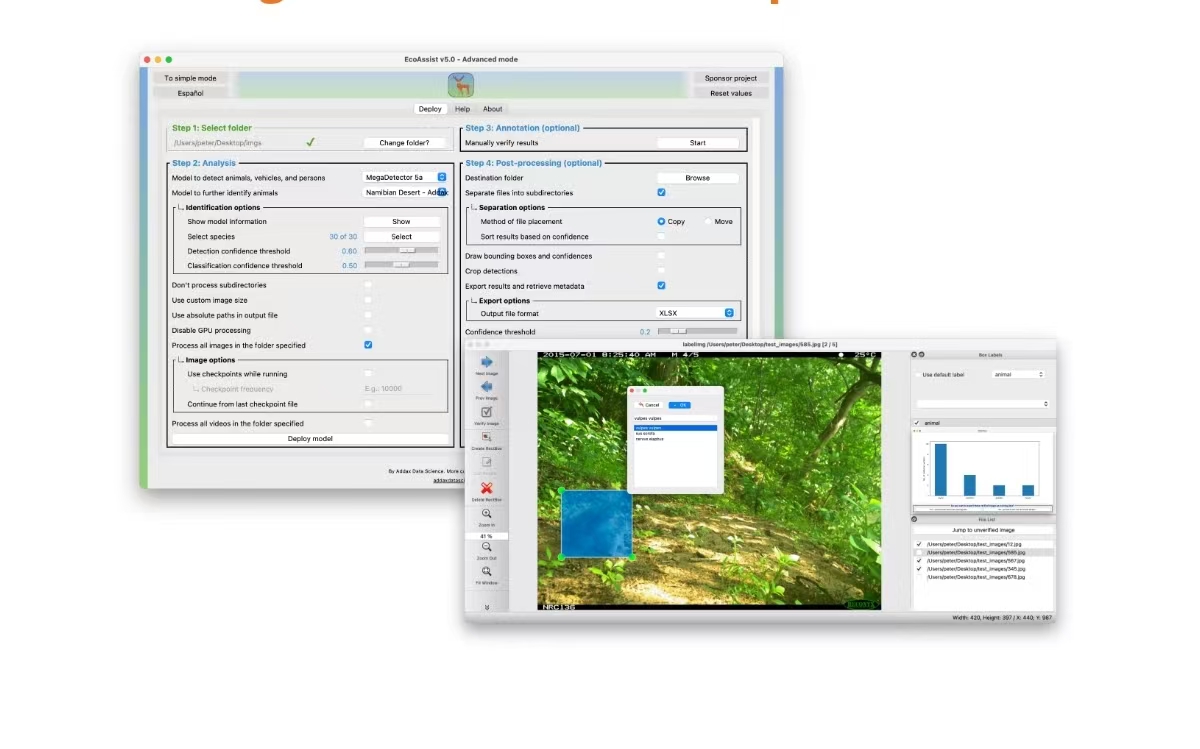1200x749 pixels.
Task: Click the Verify Image checkmark icon
Action: click(x=487, y=412)
